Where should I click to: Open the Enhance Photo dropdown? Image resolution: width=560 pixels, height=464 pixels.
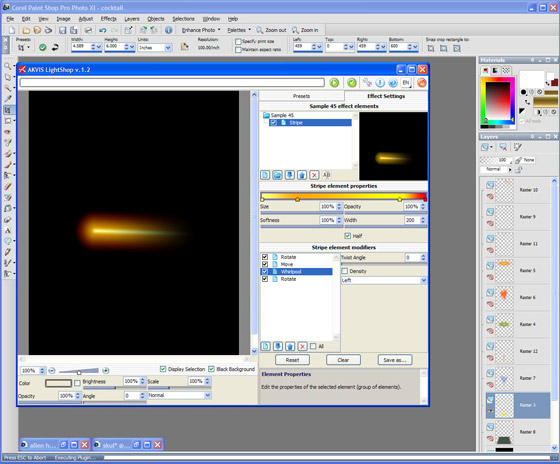(x=201, y=30)
